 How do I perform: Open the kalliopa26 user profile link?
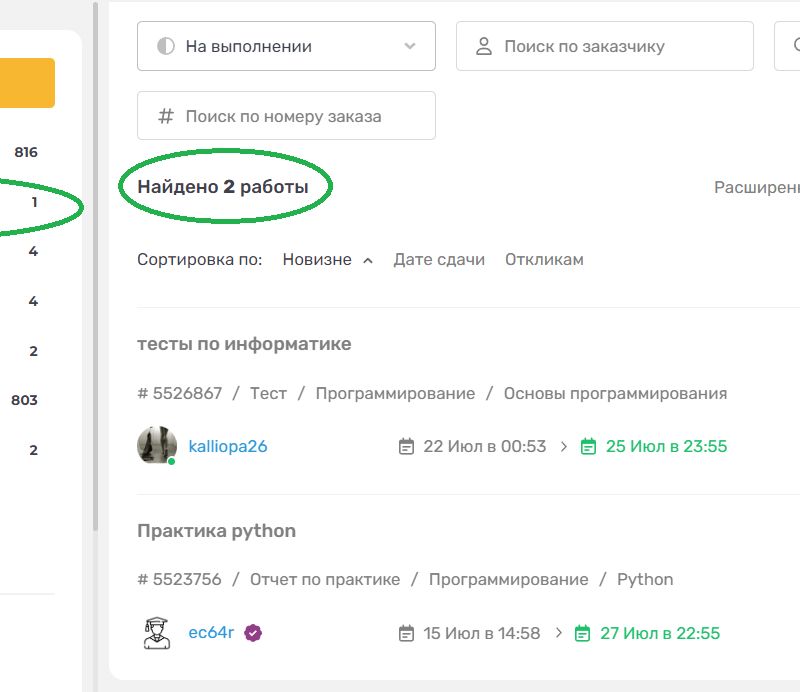coord(228,446)
